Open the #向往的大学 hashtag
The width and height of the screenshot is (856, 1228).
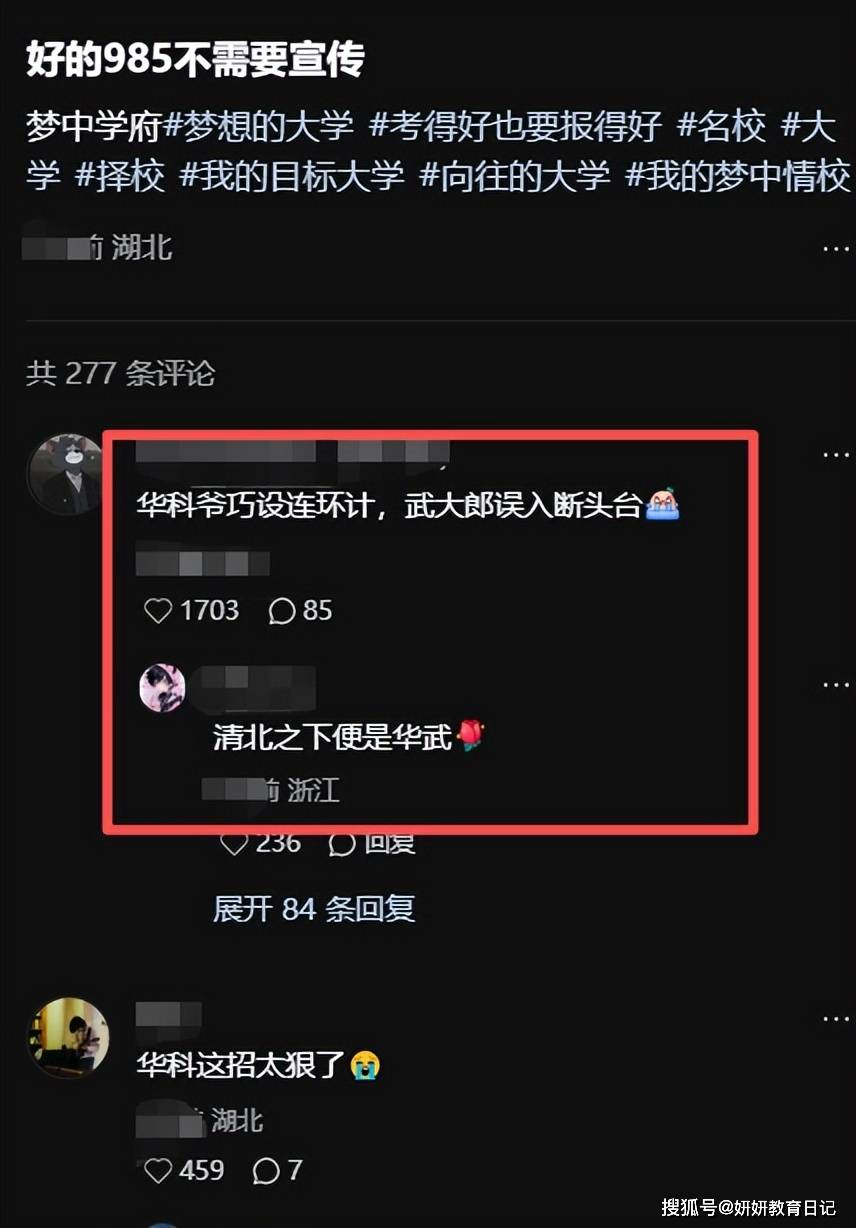click(514, 176)
